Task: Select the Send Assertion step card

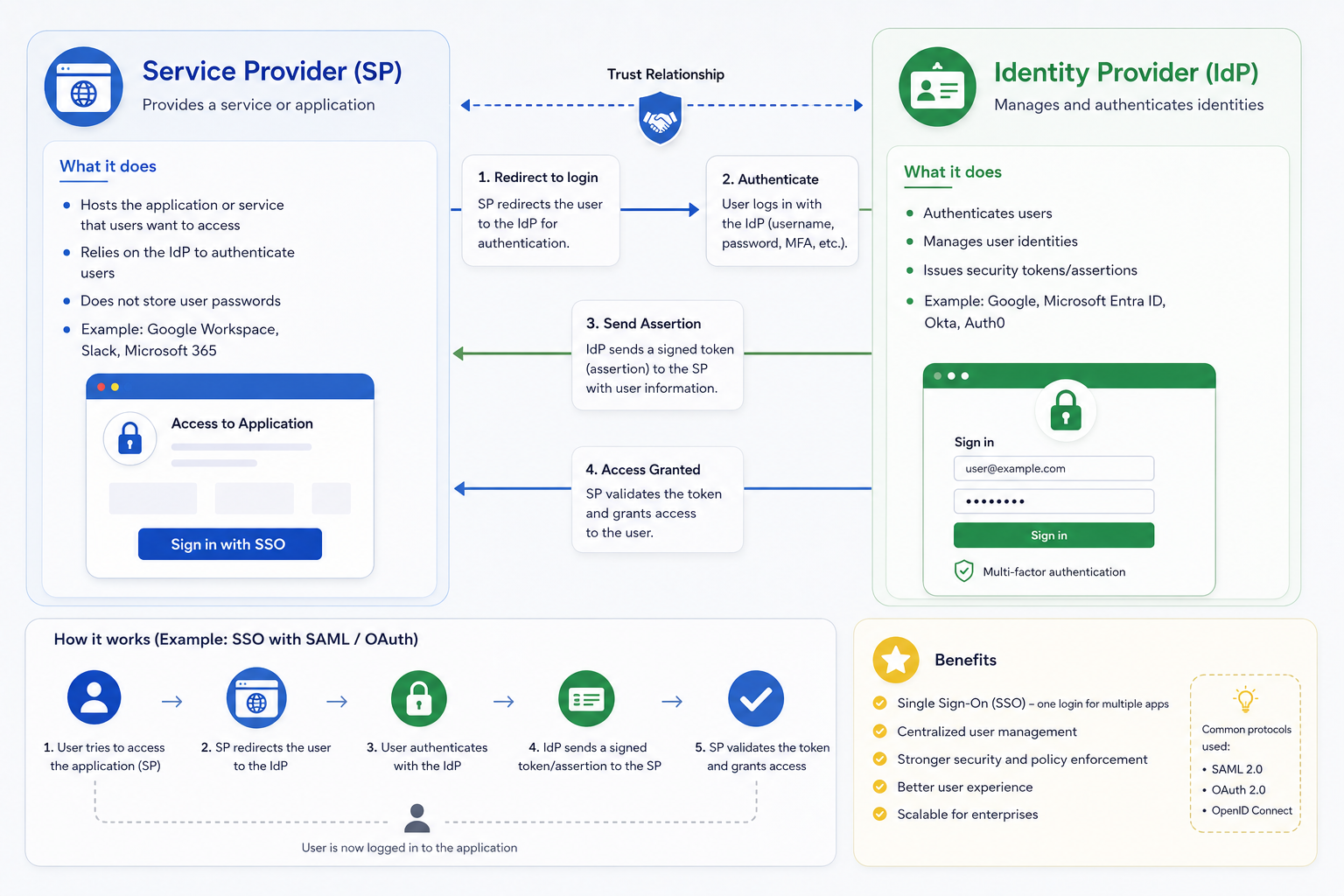Action: click(657, 355)
